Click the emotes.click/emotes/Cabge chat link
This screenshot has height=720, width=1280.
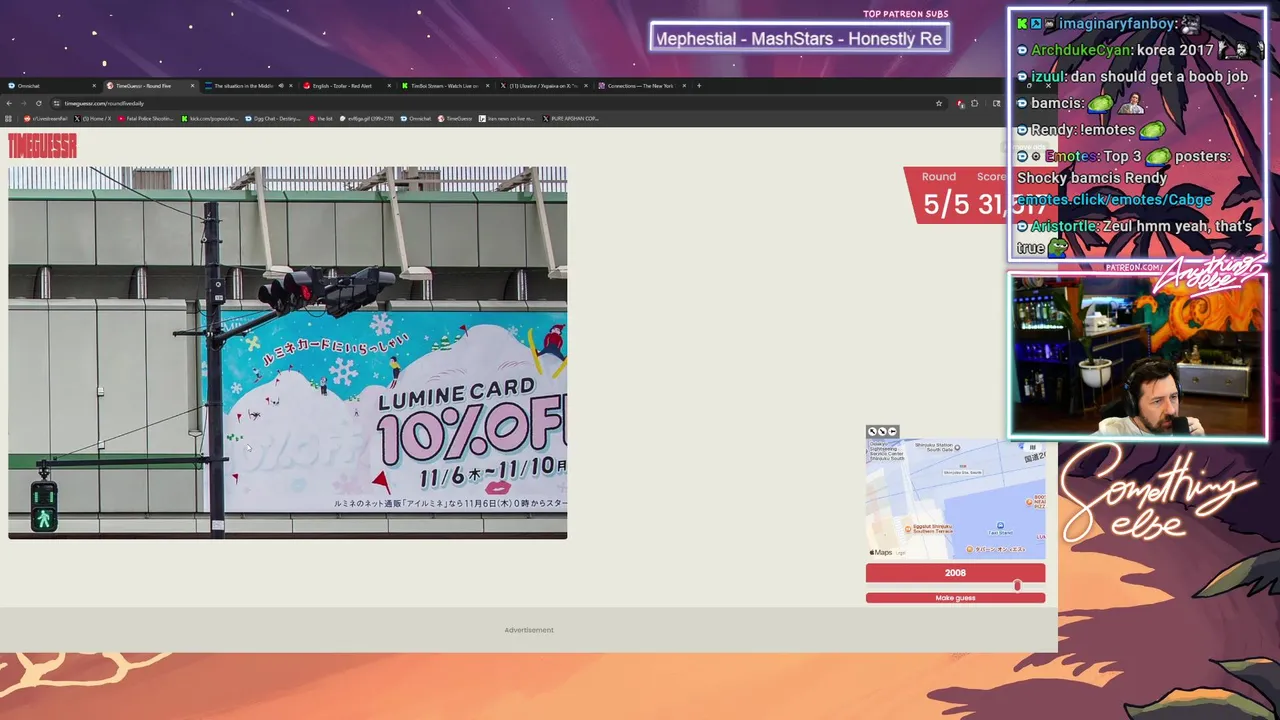[x=1114, y=200]
